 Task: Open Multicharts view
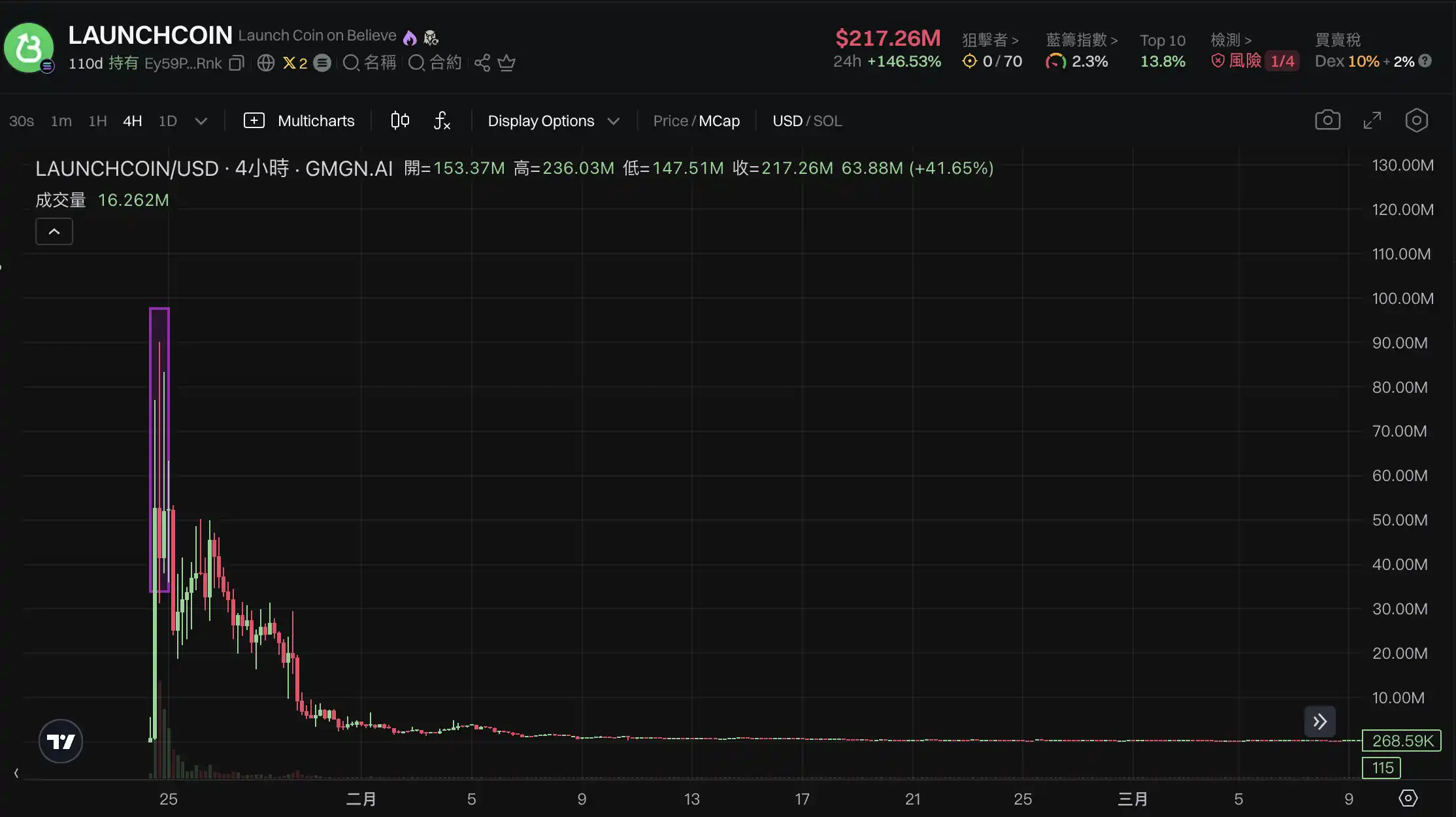(x=301, y=120)
